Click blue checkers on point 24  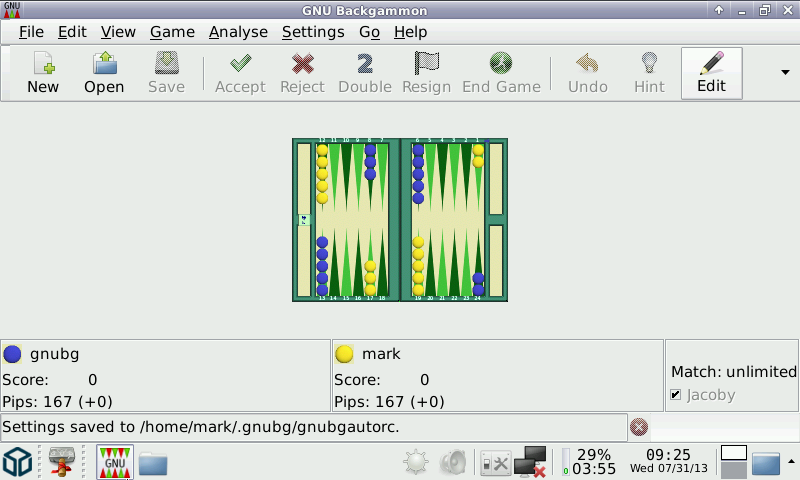[x=478, y=284]
